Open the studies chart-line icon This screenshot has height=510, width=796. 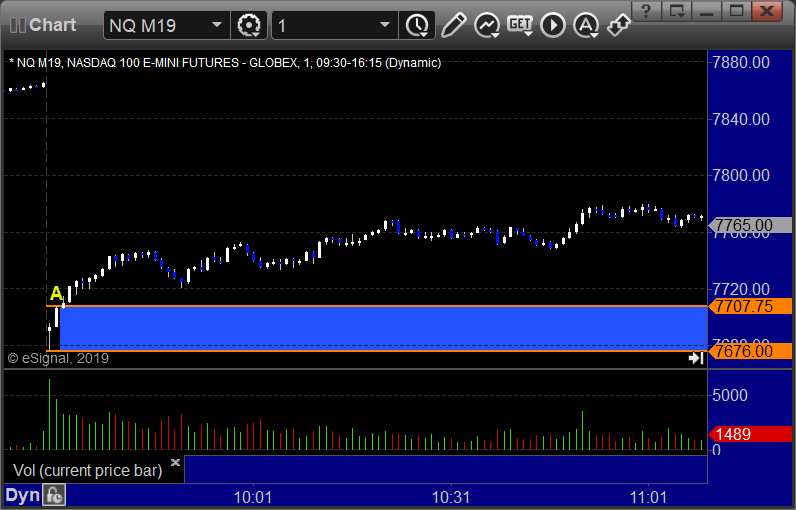(487, 25)
